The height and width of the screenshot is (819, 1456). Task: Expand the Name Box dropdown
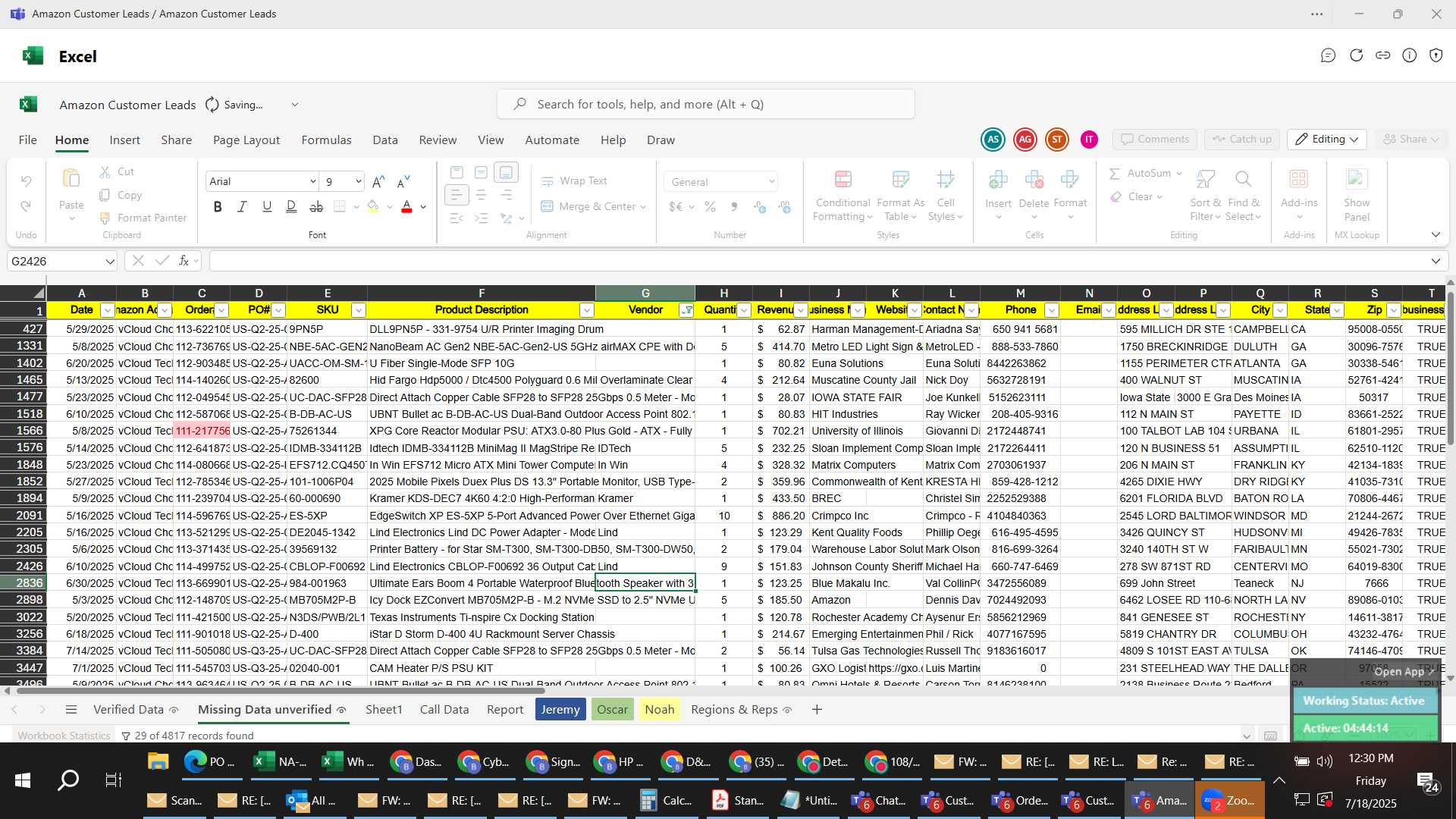[110, 262]
